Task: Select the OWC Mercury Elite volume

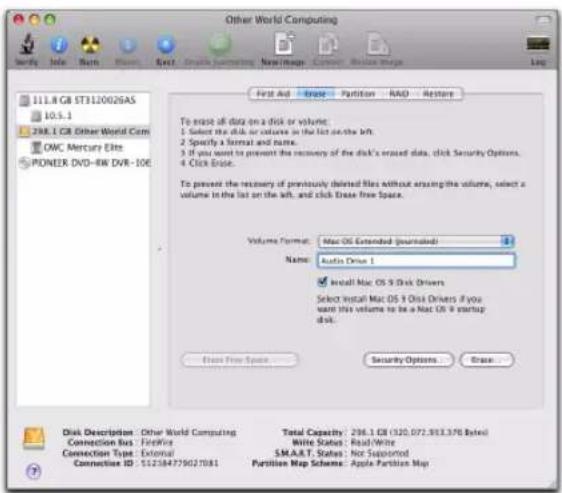Action: (84, 147)
